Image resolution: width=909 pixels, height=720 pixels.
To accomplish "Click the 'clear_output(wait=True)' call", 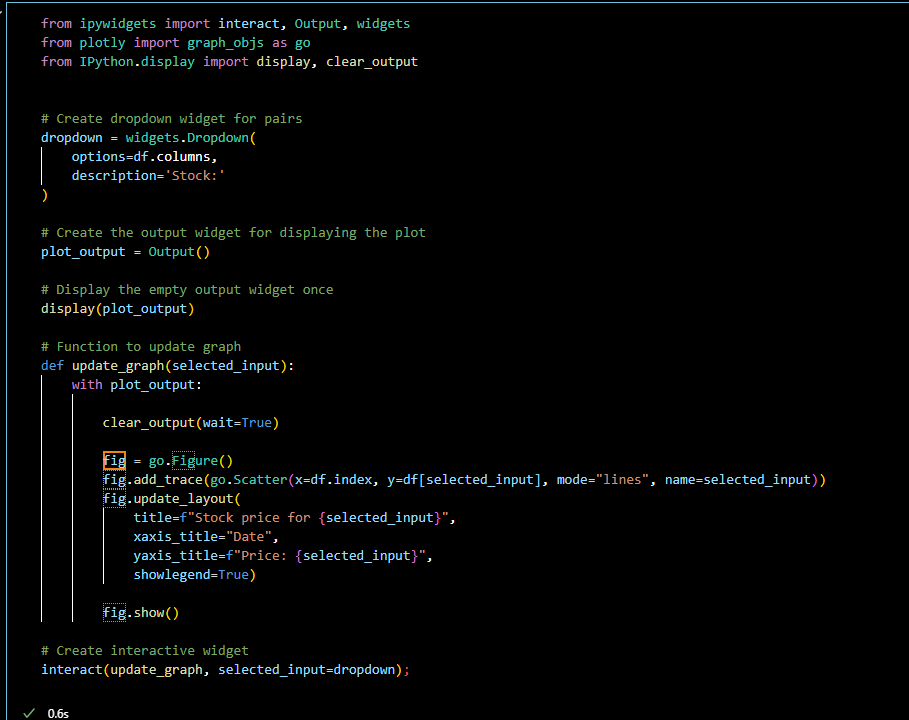I will tap(191, 423).
